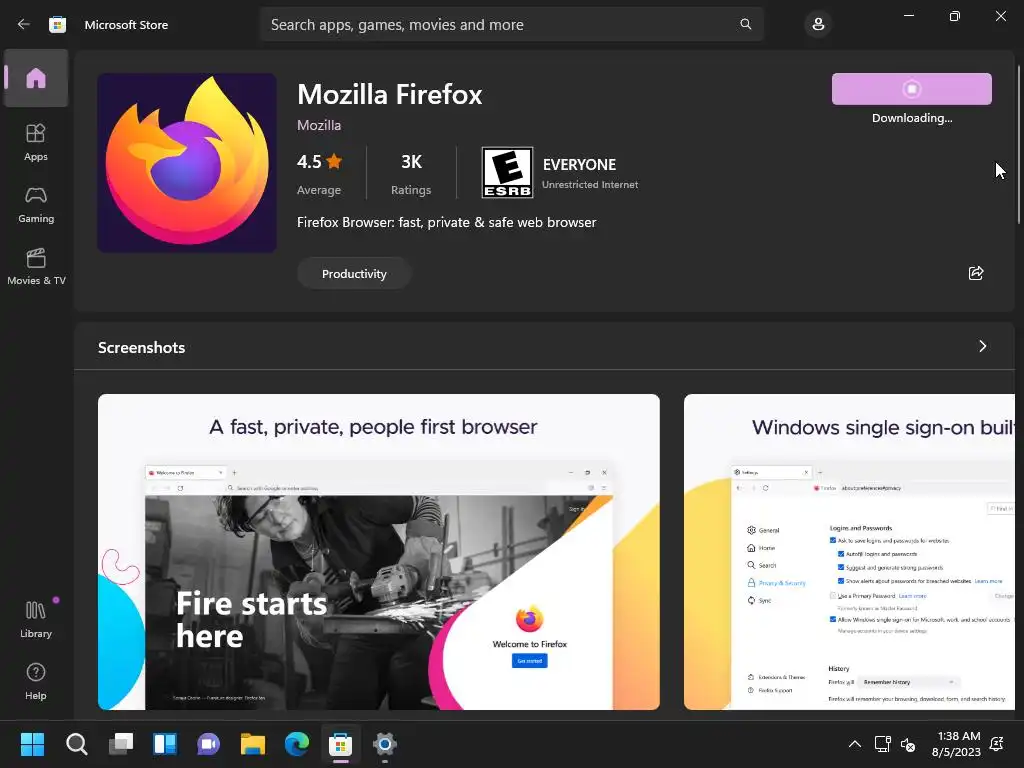Image resolution: width=1024 pixels, height=768 pixels.
Task: Click the Mozilla publisher link
Action: tap(319, 125)
